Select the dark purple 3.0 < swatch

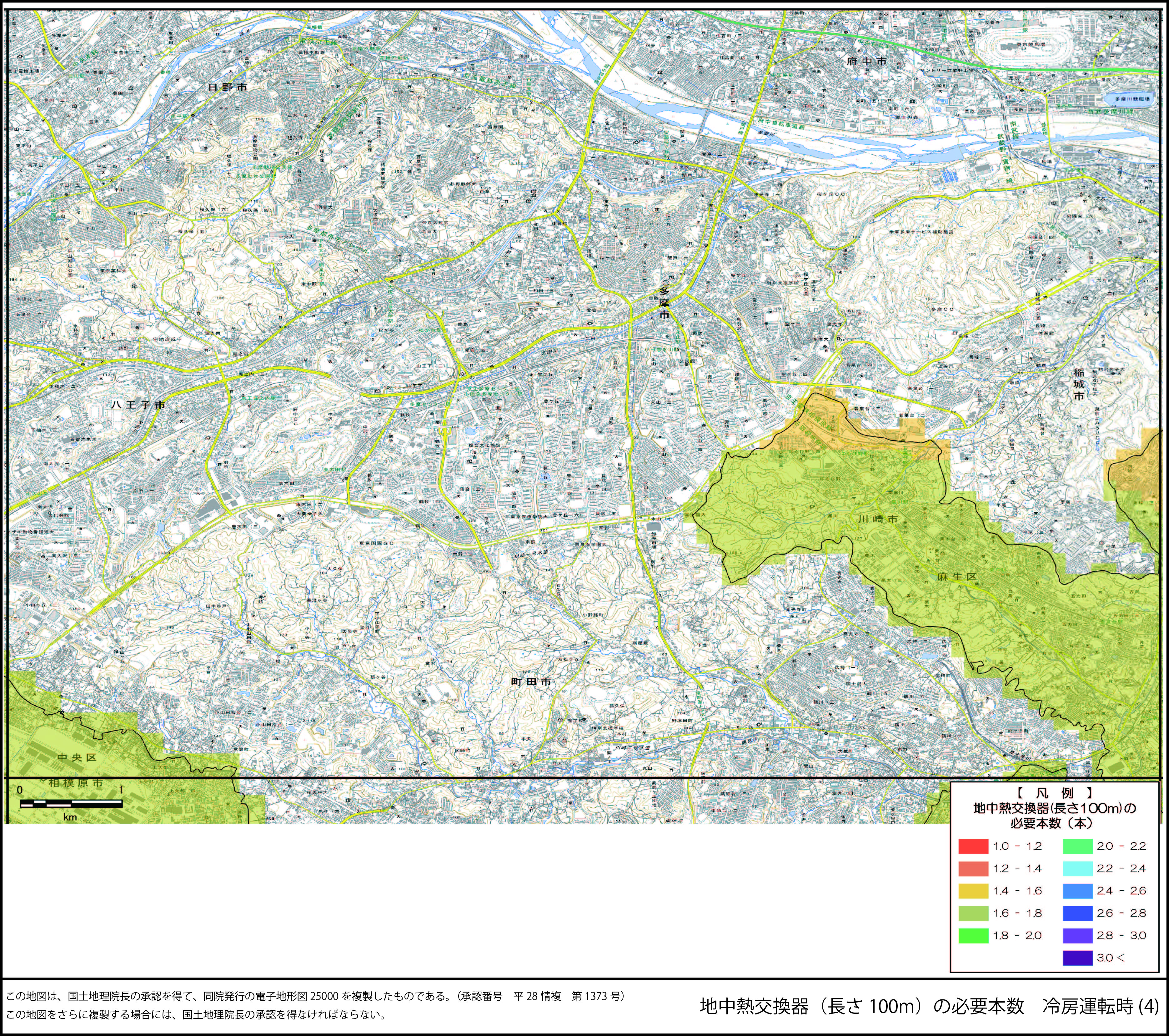point(1077,958)
